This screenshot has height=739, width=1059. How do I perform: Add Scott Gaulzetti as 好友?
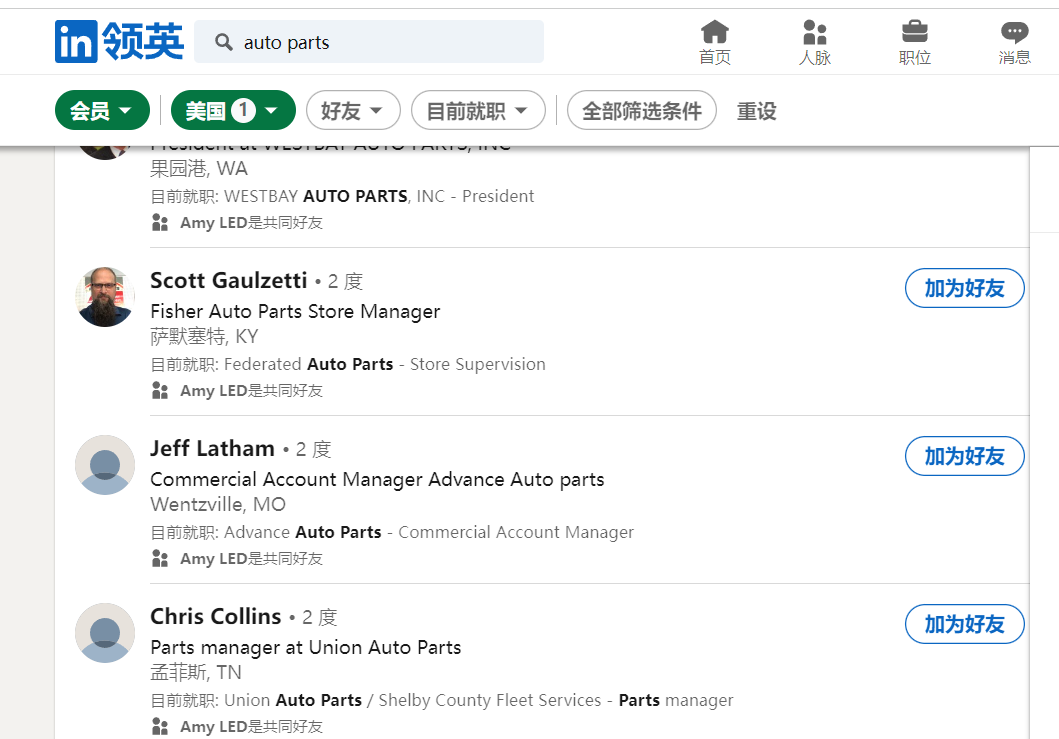964,288
